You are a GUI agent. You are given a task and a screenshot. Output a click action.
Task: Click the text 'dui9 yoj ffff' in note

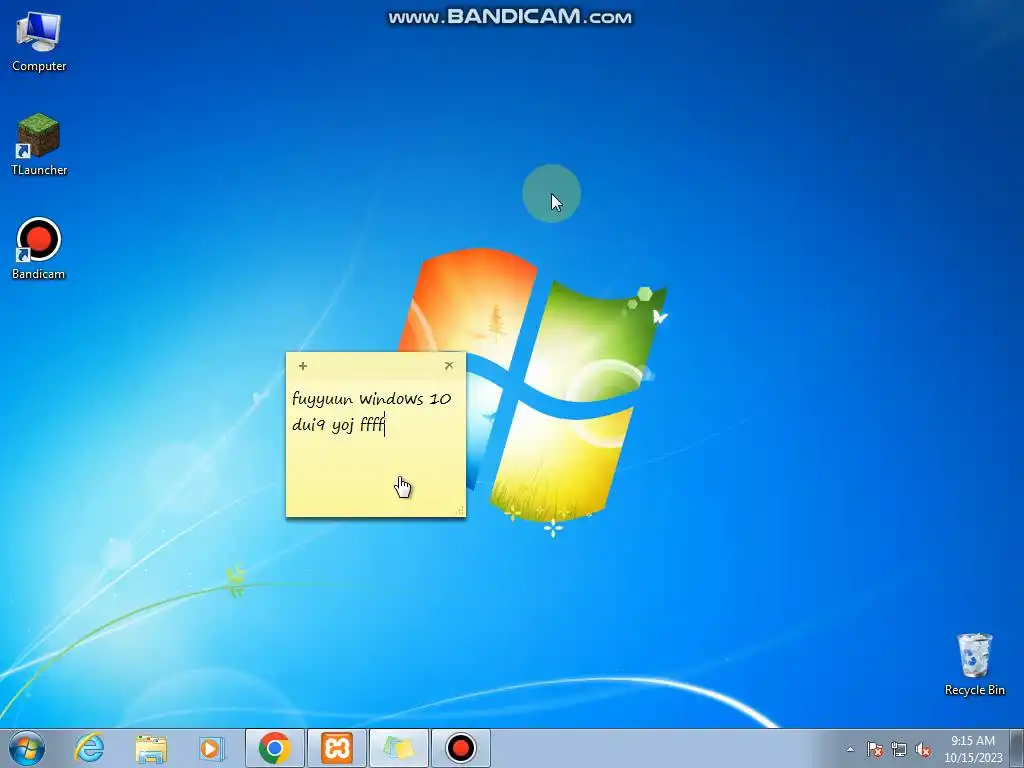point(338,426)
